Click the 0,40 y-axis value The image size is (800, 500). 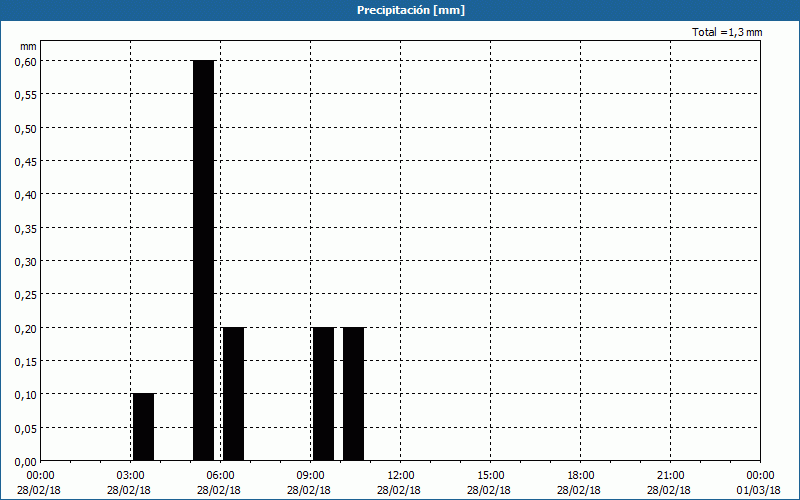26,195
